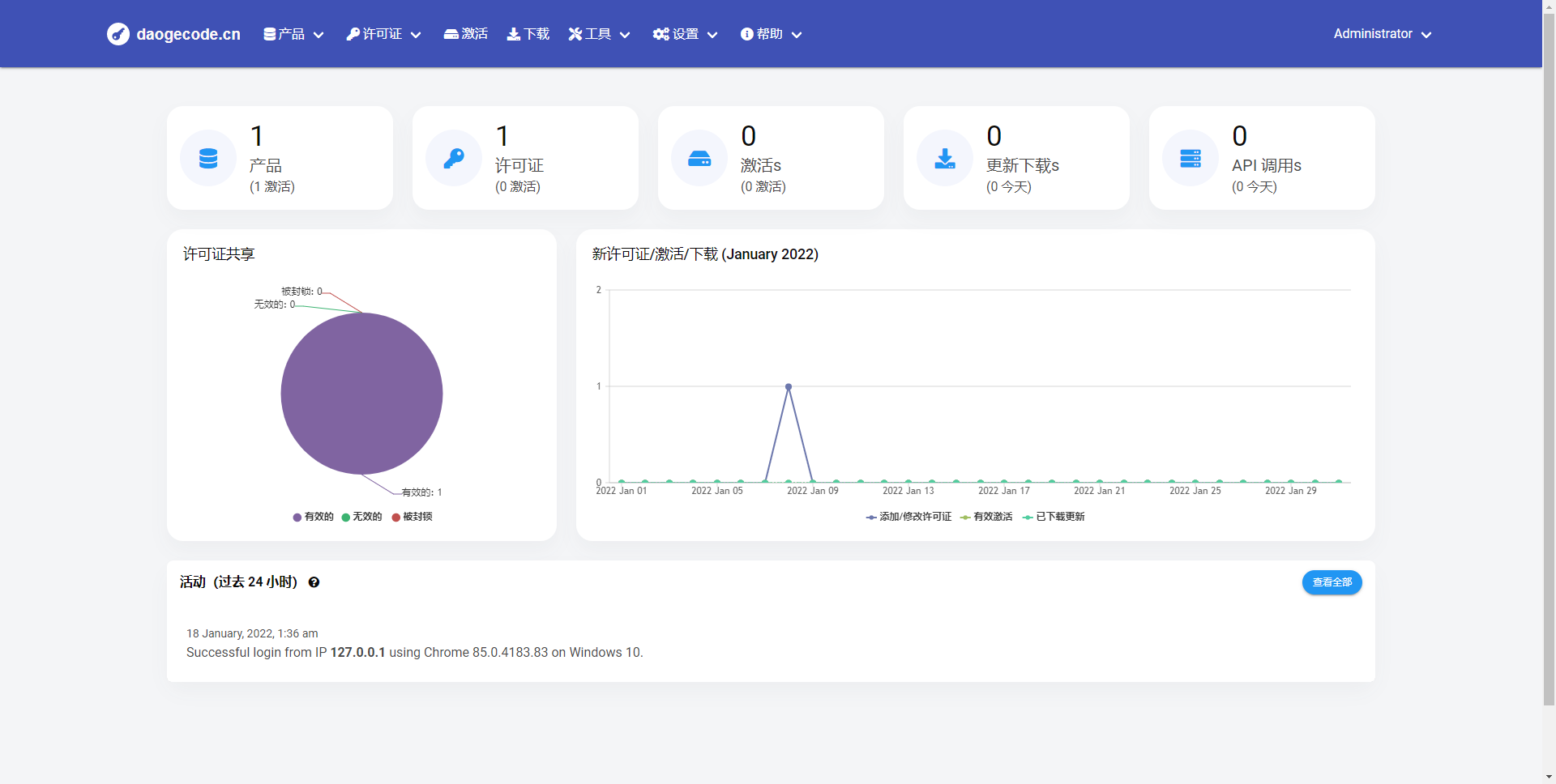This screenshot has width=1556, height=784.
Task: Toggle 有效激活 series in line legend
Action: [x=986, y=517]
